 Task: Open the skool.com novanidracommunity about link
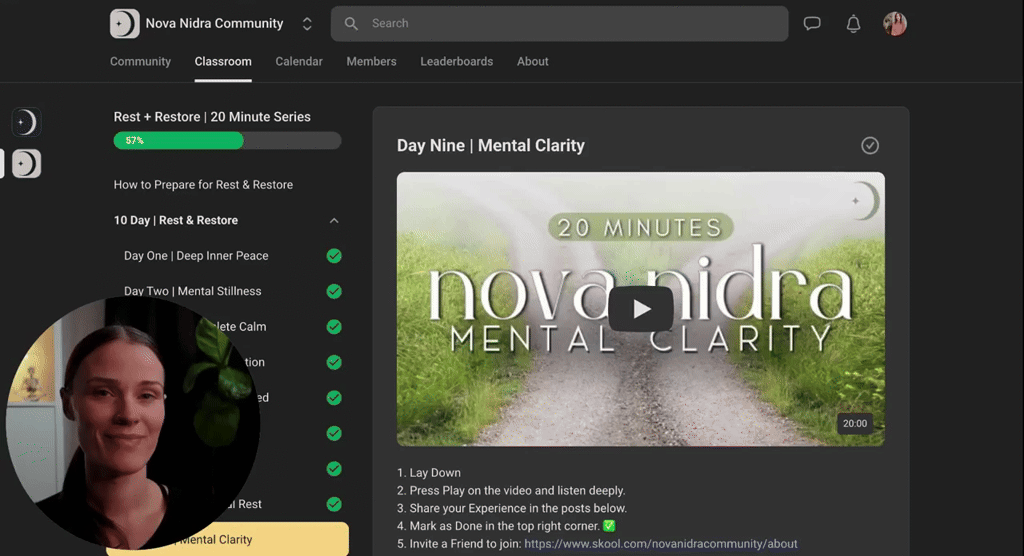(x=660, y=544)
